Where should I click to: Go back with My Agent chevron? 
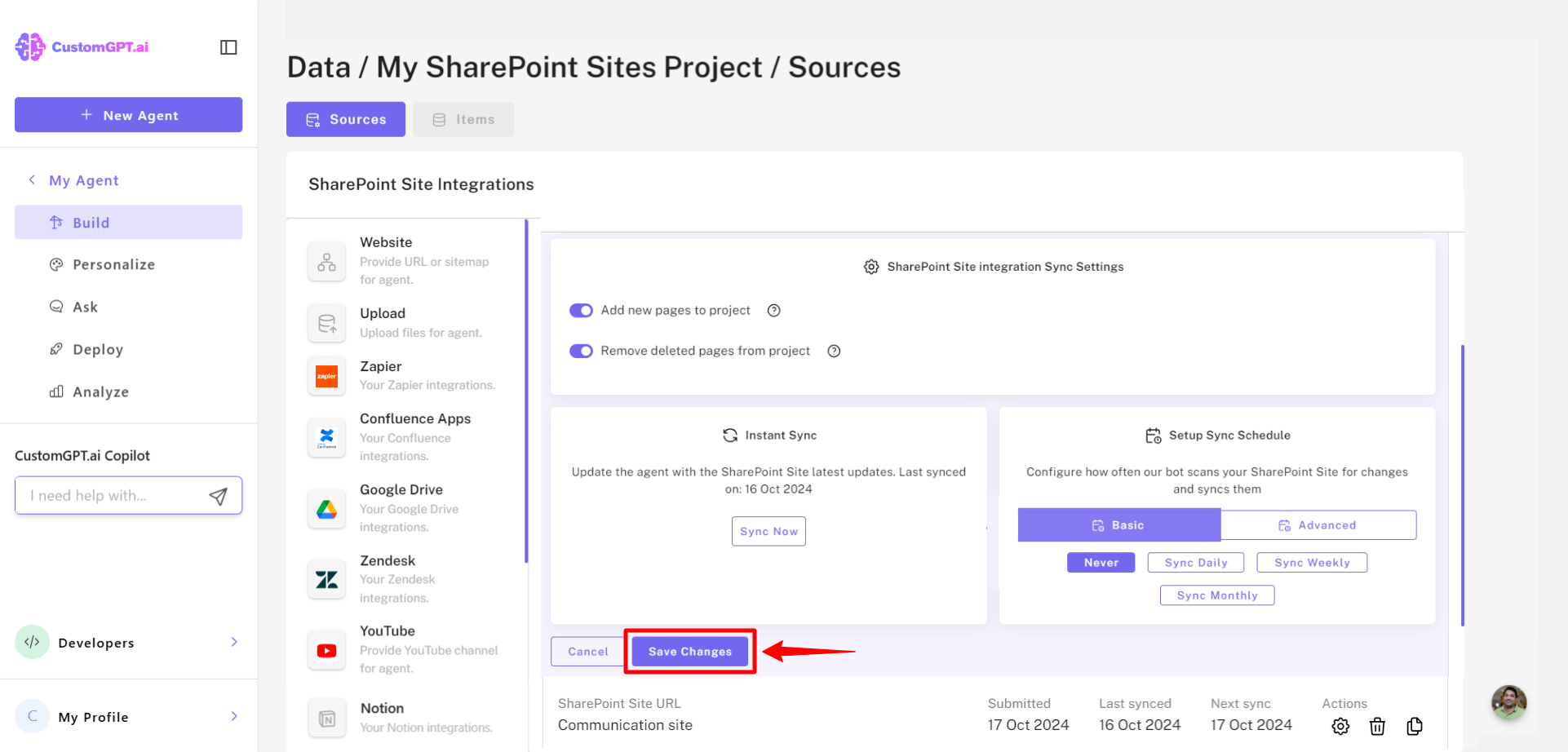(32, 179)
